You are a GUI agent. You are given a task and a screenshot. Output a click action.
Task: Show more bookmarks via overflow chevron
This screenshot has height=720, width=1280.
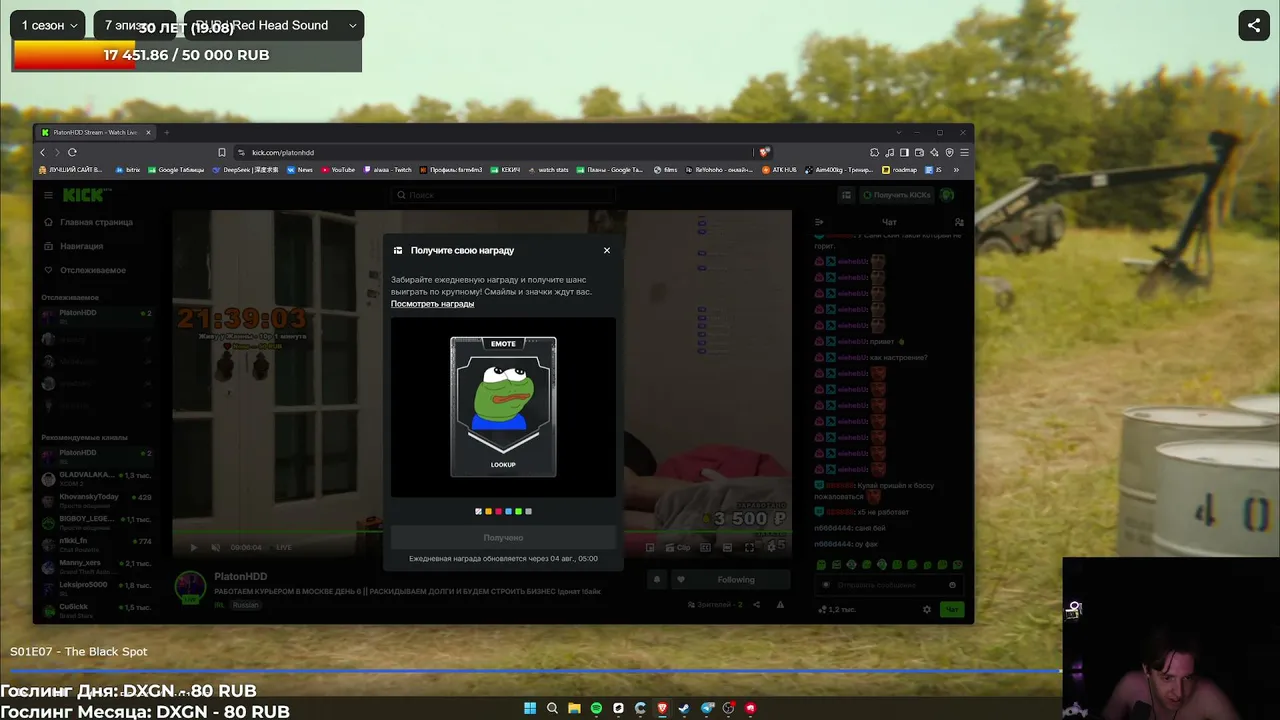[x=956, y=170]
